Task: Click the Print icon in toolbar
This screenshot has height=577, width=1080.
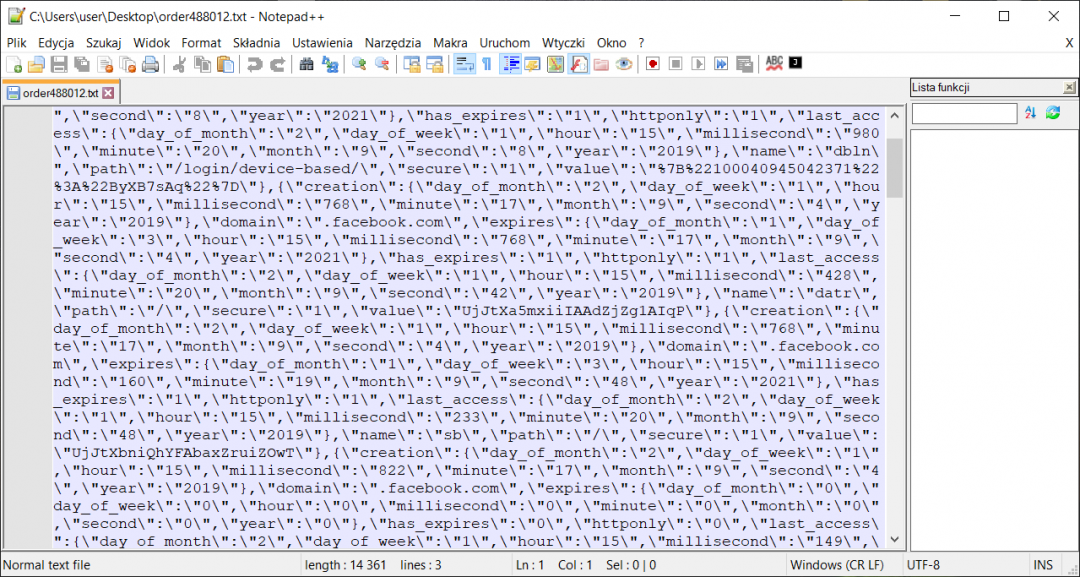Action: [150, 64]
